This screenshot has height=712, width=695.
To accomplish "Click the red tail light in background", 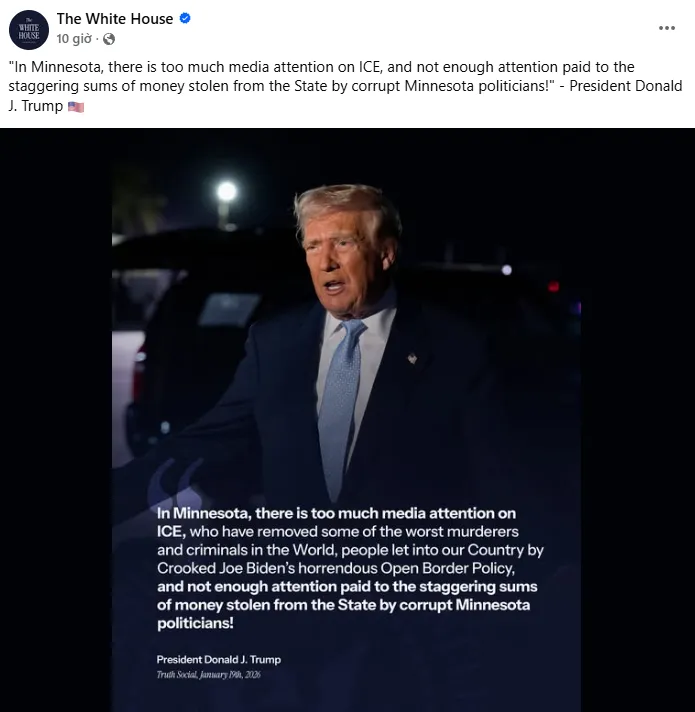I will (x=553, y=286).
